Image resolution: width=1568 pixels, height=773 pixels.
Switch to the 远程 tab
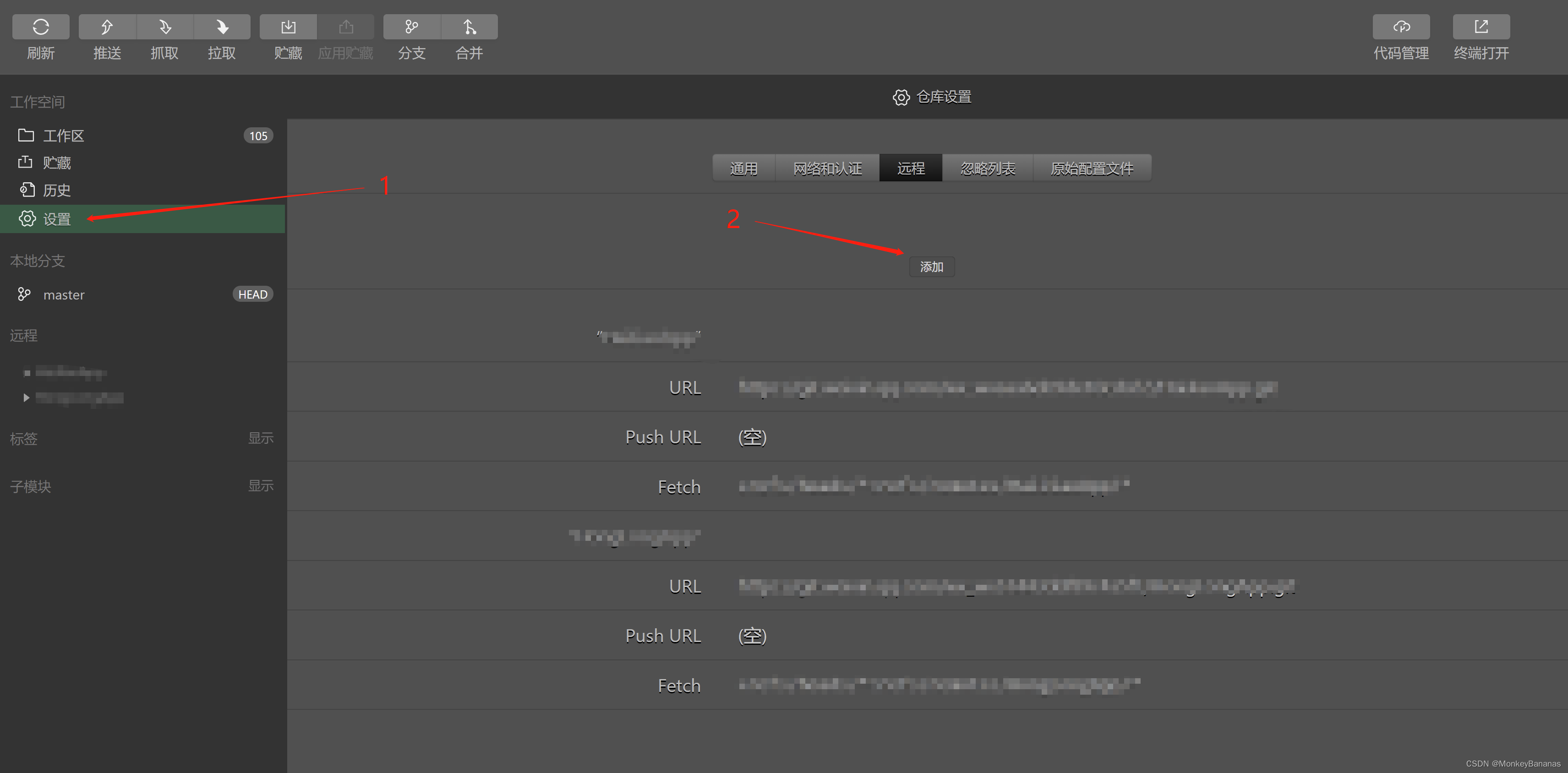click(x=911, y=168)
